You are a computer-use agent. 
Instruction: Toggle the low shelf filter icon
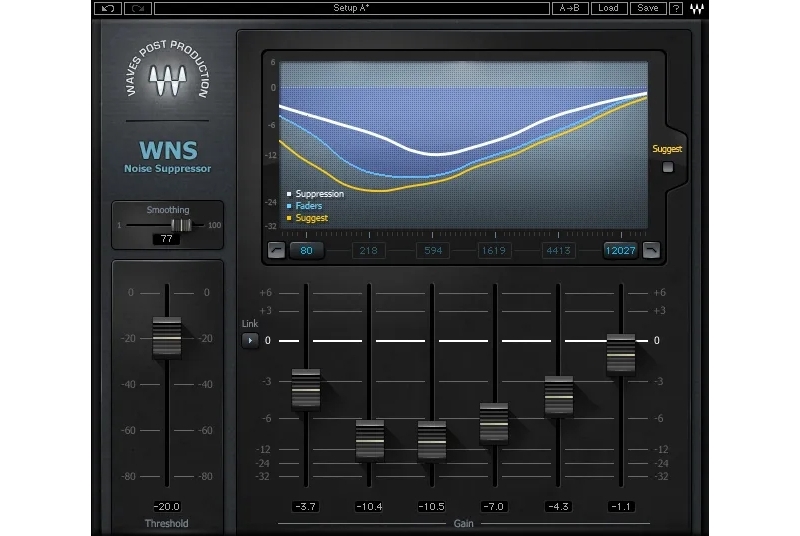click(x=277, y=250)
